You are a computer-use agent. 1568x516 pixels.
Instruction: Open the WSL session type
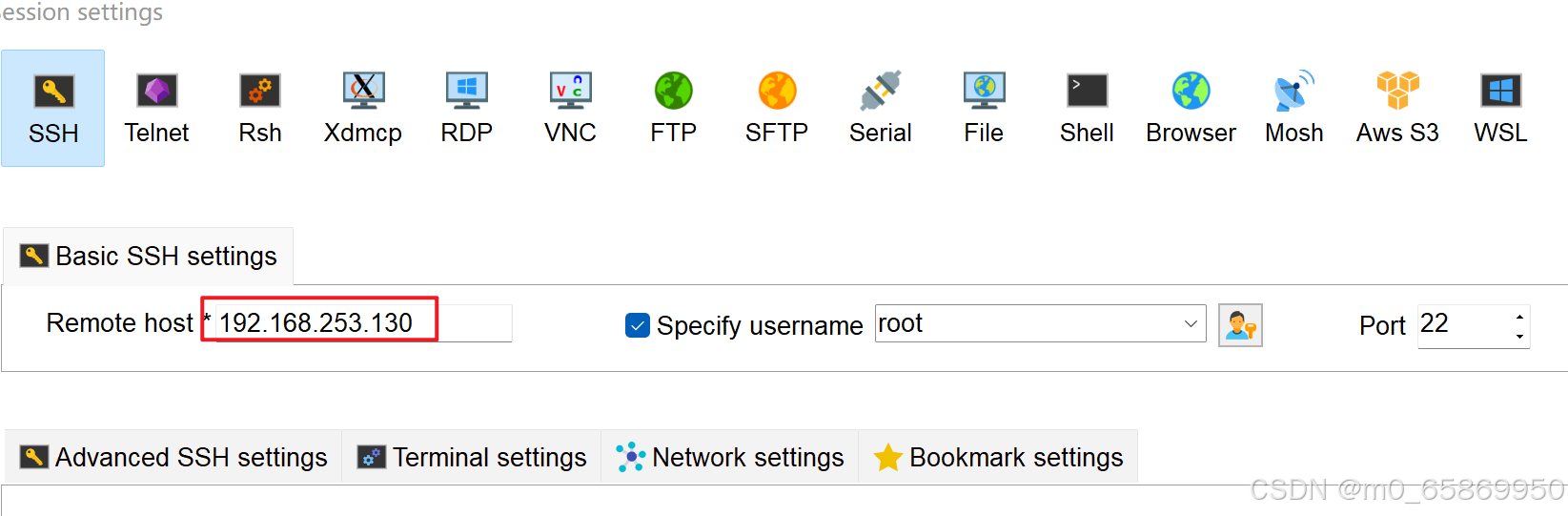coord(1500,108)
